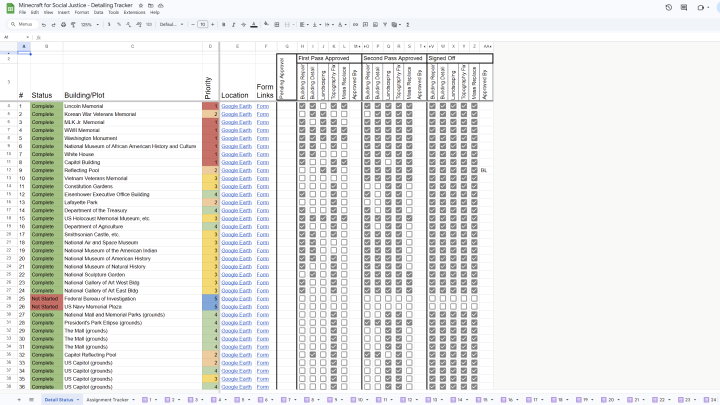Image resolution: width=720 pixels, height=405 pixels.
Task: Insert a link from toolbar
Action: pyautogui.click(x=355, y=24)
